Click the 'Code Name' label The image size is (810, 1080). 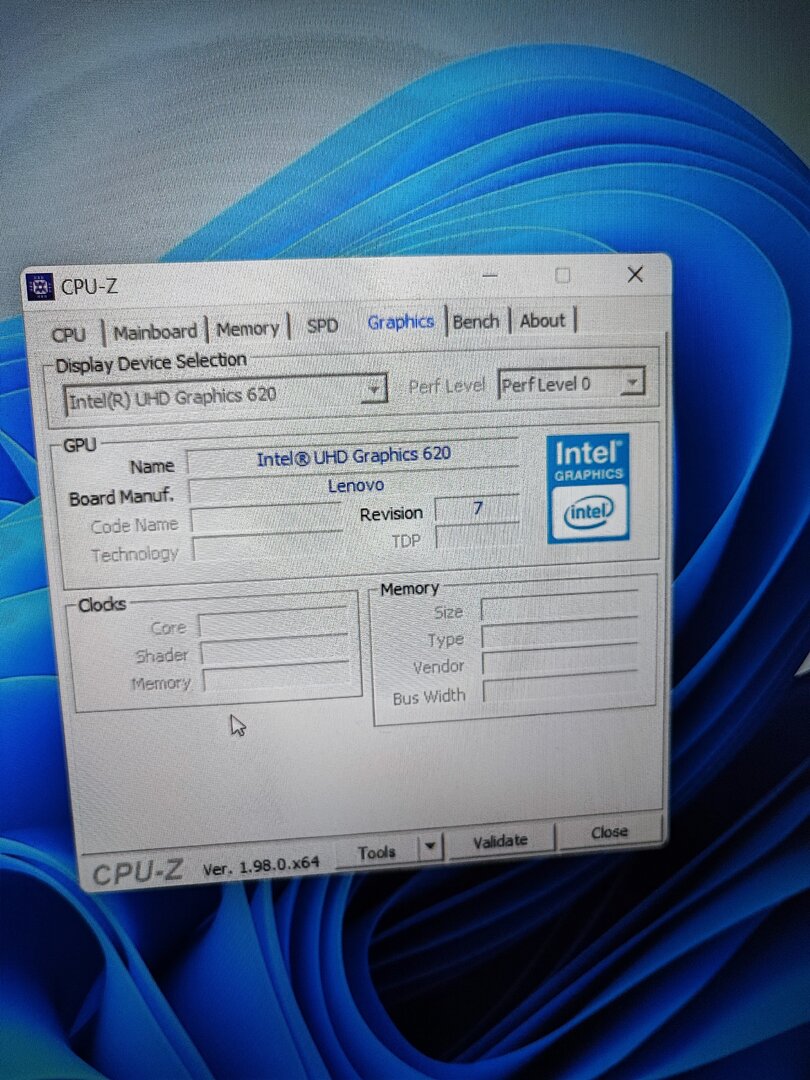(x=134, y=526)
